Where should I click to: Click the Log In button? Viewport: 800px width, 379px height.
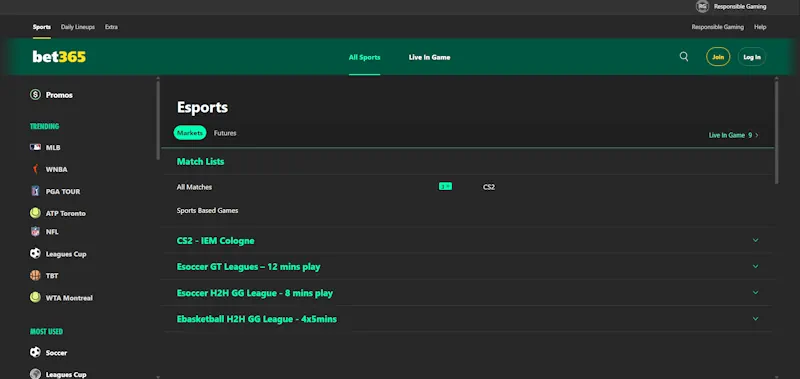tap(752, 57)
